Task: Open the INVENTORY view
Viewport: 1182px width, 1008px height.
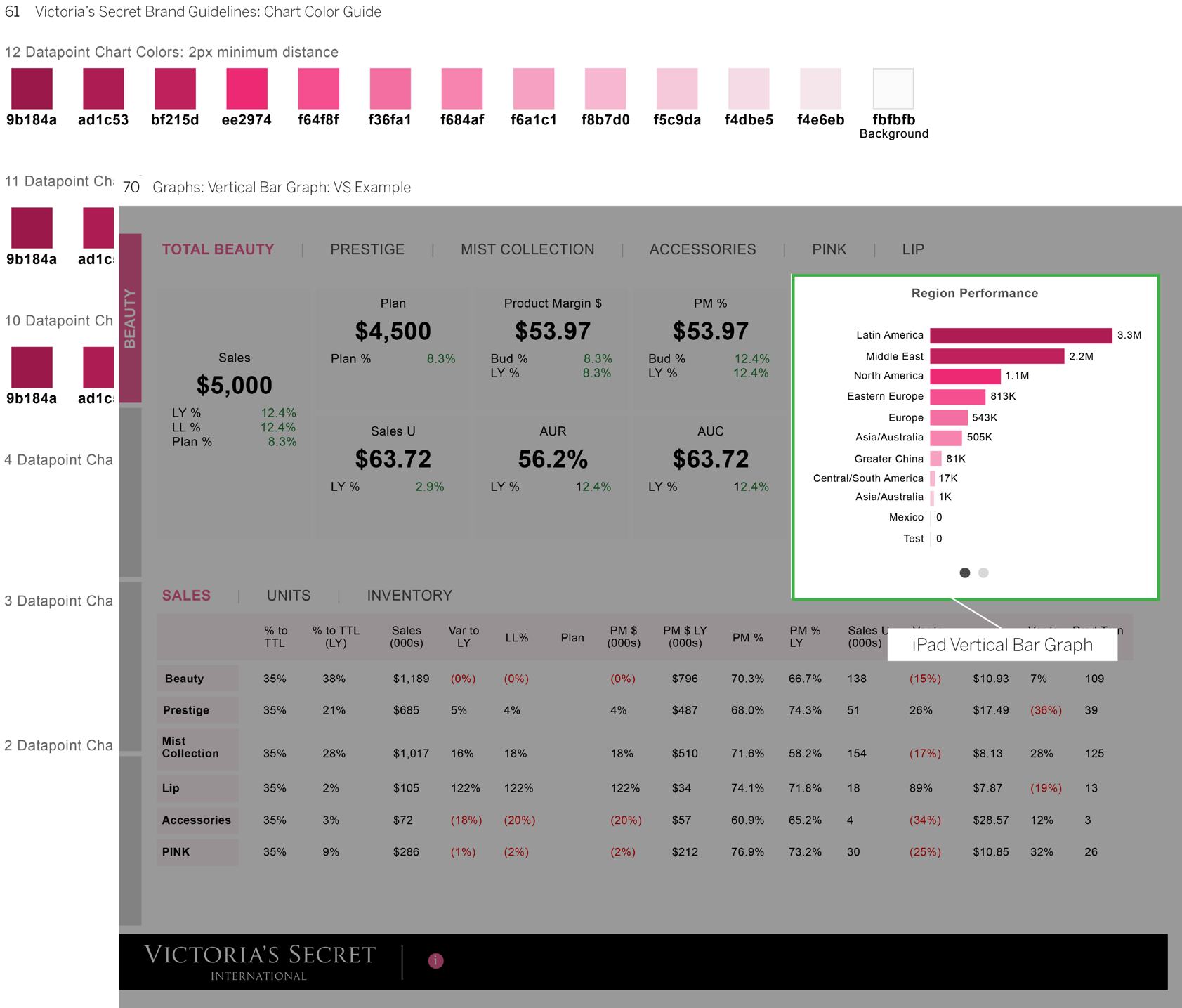Action: [408, 595]
